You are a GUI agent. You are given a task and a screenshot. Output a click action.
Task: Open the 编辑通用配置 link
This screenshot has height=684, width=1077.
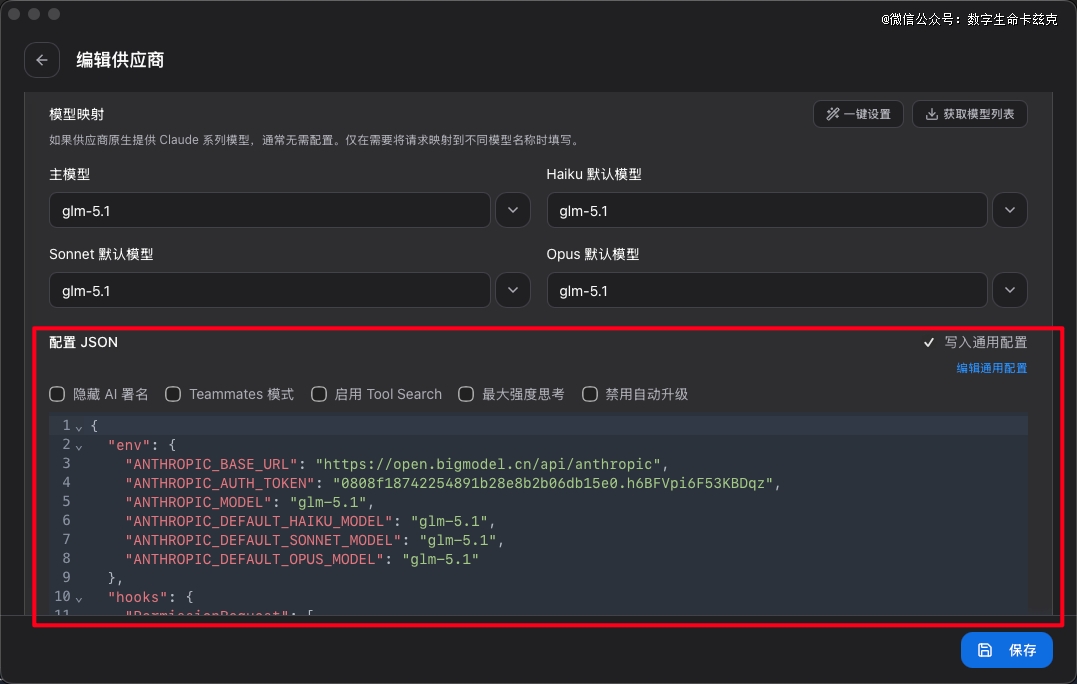point(991,368)
